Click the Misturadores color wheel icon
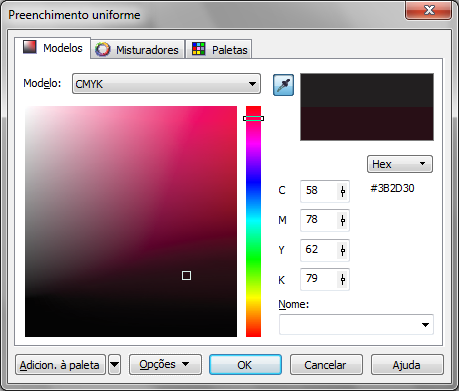Screen dimensions: 459x391 coord(102,49)
